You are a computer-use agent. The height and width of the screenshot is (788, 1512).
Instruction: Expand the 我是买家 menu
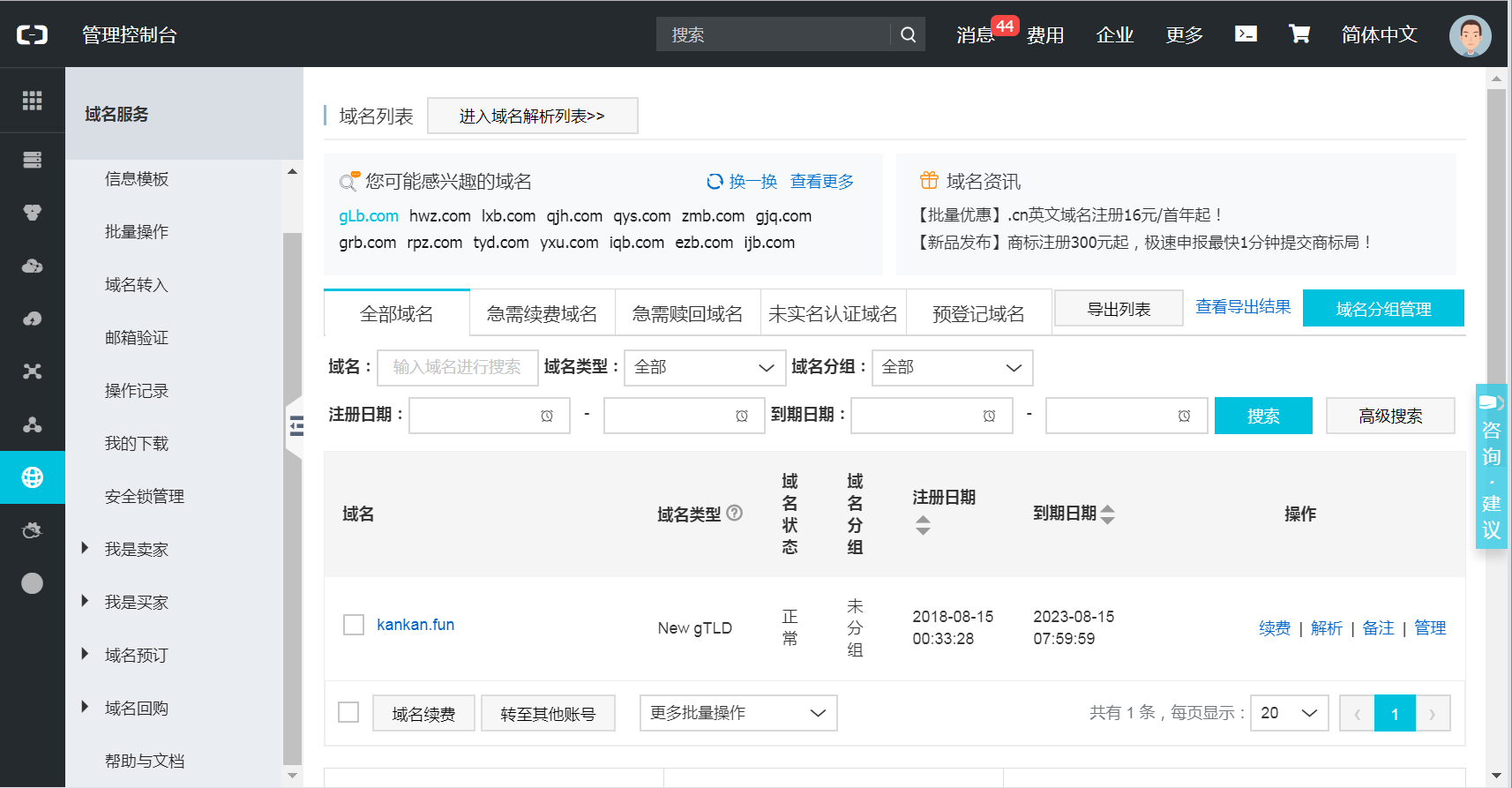136,602
